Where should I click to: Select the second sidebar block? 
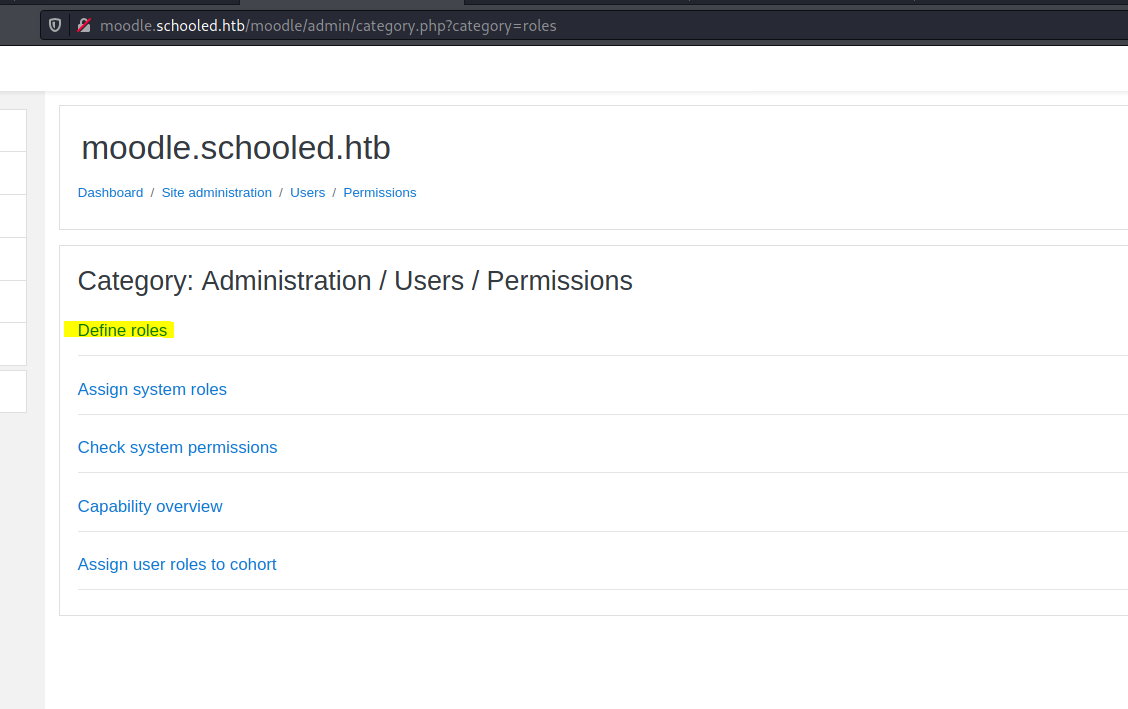[x=12, y=173]
